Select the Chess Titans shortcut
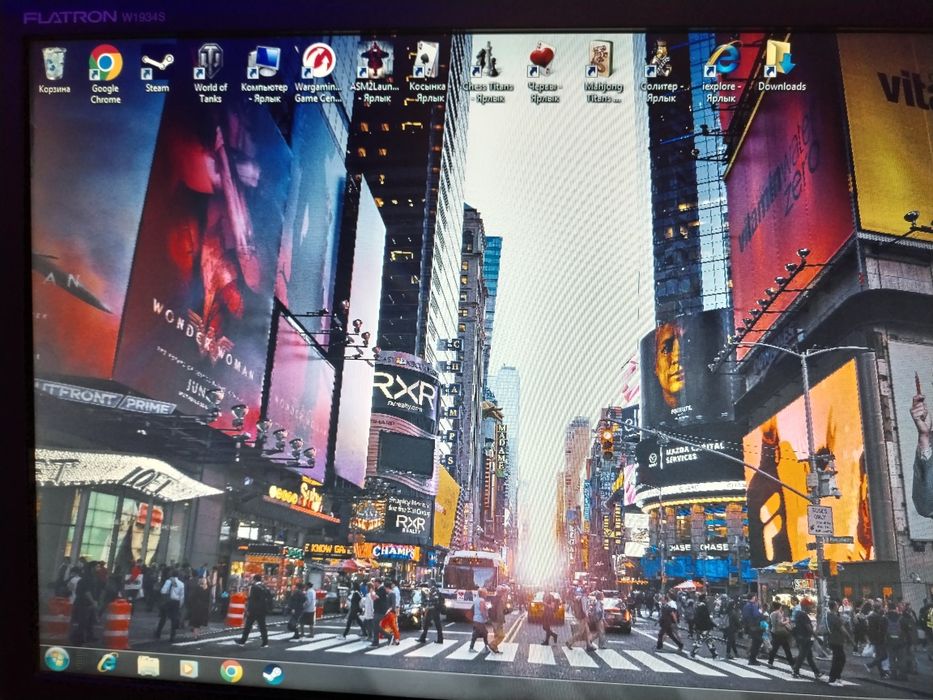 (487, 72)
